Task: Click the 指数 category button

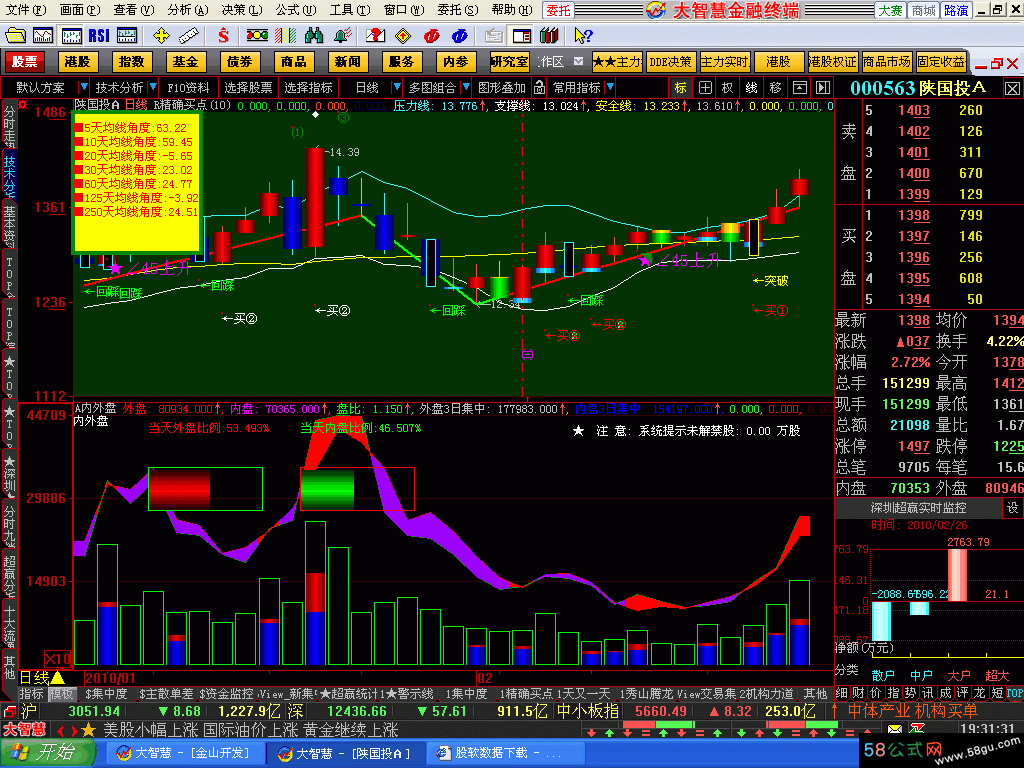Action: pos(131,61)
